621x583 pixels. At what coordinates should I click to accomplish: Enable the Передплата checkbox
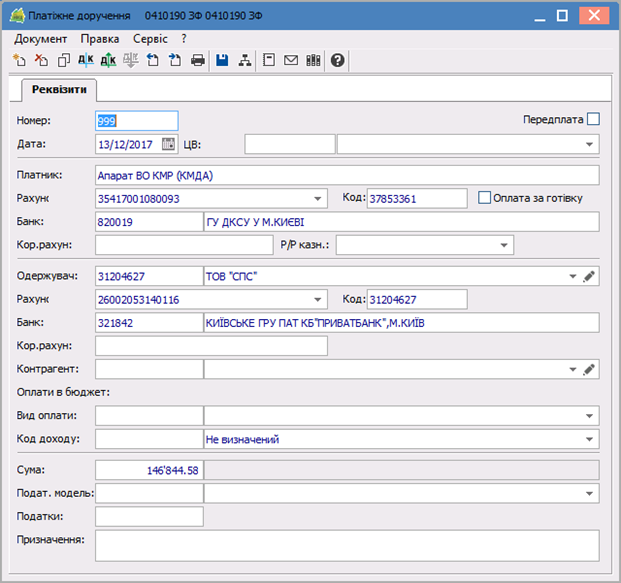pos(593,119)
